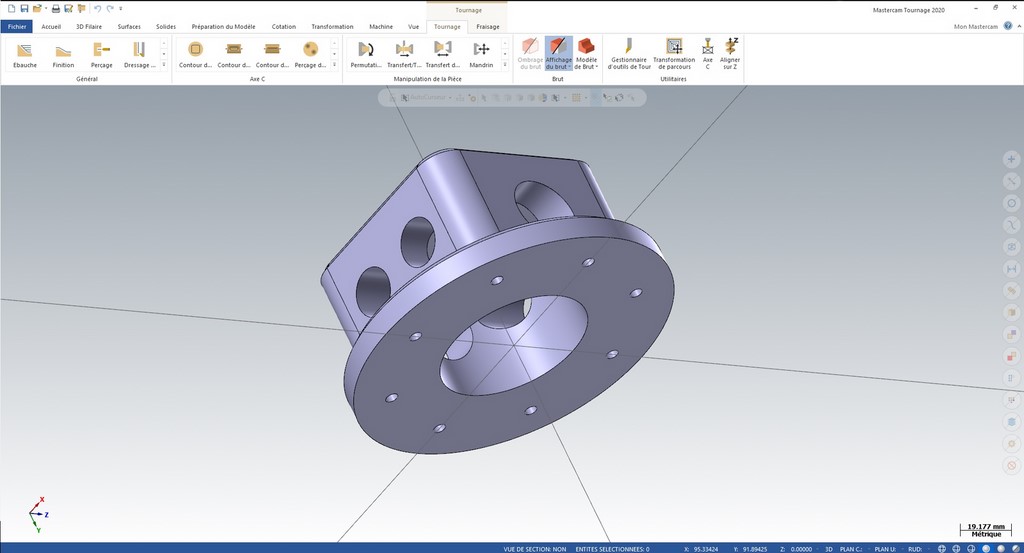
Task: Click the Mon Mastercam link
Action: click(976, 26)
